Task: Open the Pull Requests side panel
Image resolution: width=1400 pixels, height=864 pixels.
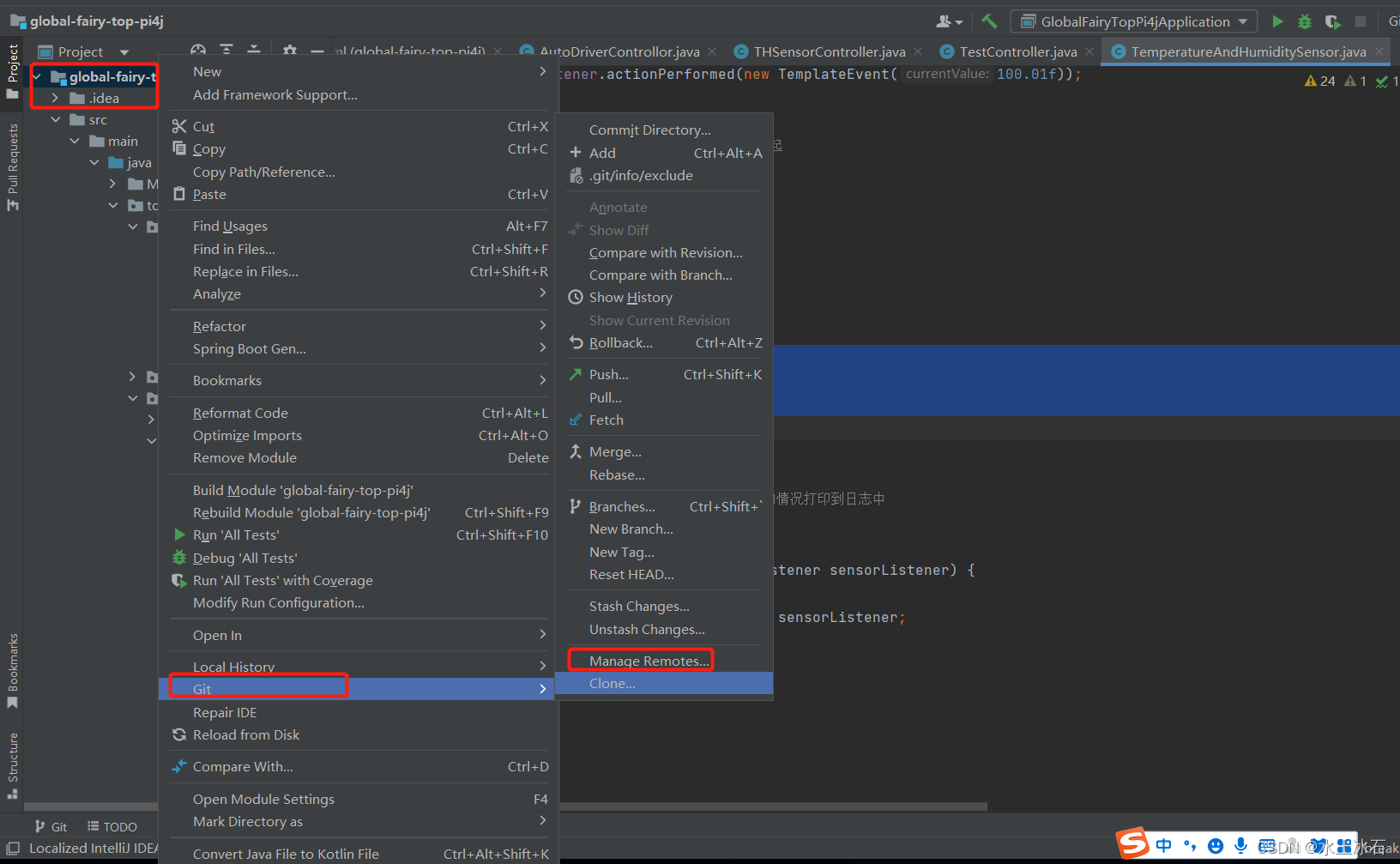Action: pyautogui.click(x=12, y=167)
